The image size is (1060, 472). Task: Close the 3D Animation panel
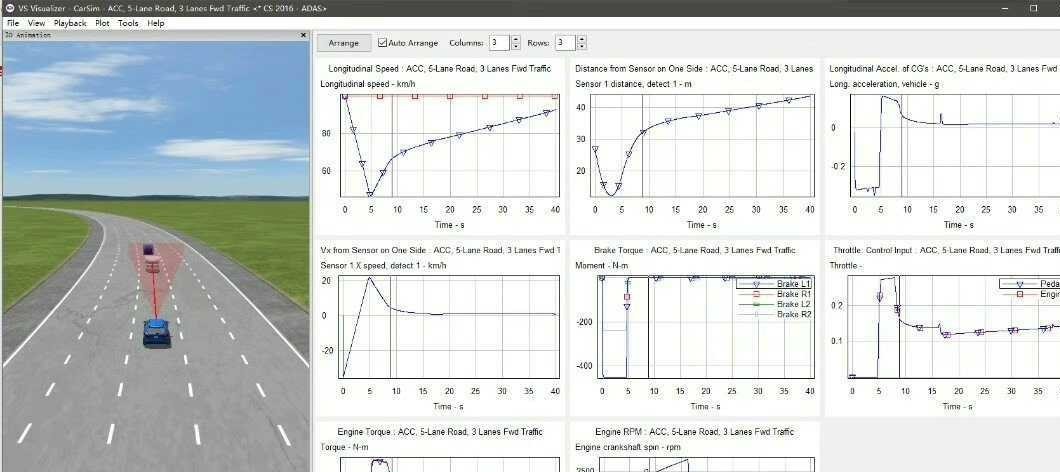point(303,35)
